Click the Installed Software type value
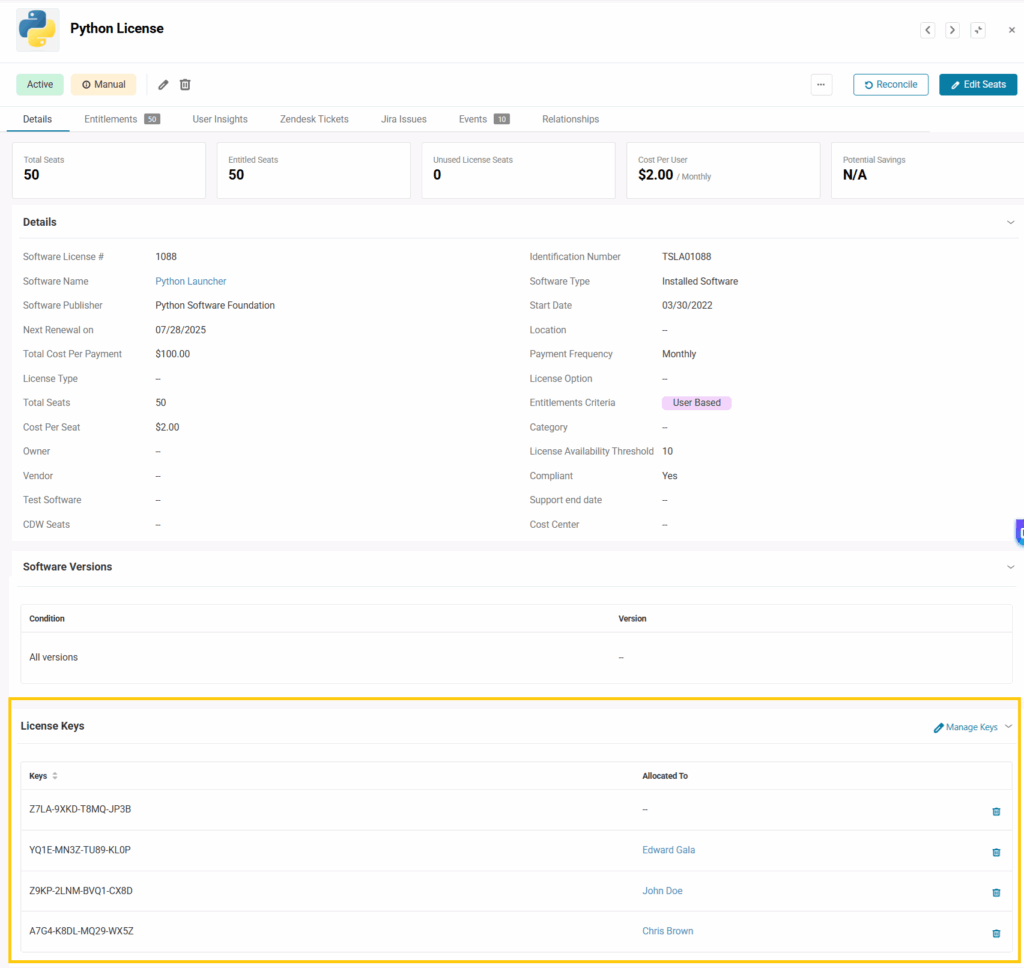 [x=700, y=282]
